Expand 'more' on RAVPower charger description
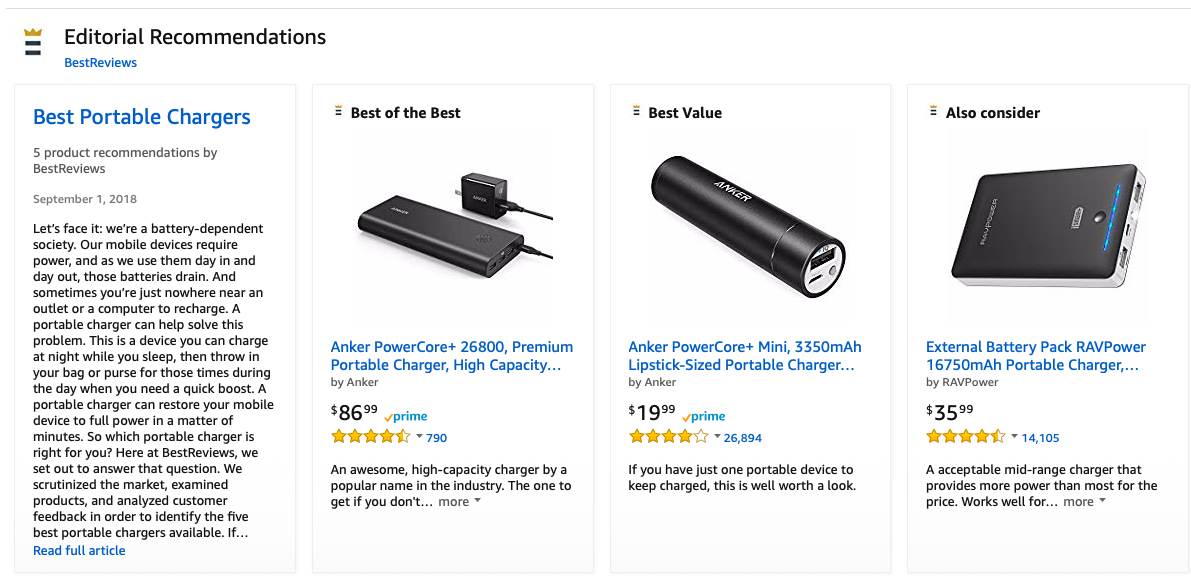 pos(1084,502)
